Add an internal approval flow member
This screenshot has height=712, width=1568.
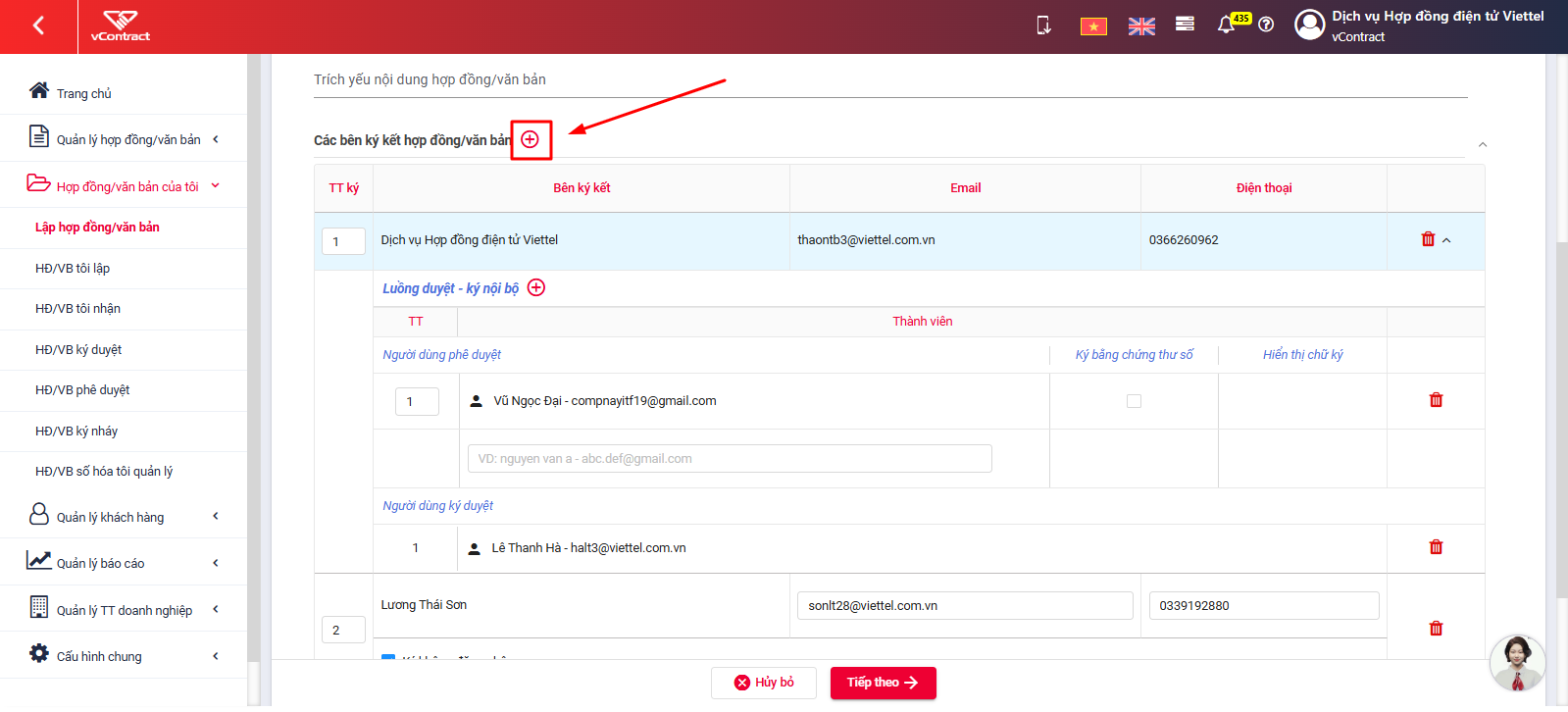(536, 287)
